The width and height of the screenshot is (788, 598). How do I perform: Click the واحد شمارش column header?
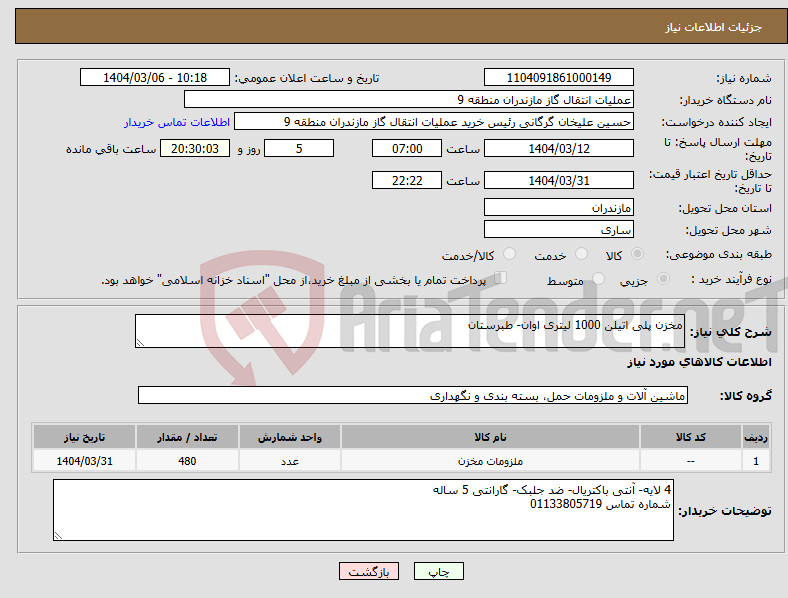[290, 437]
